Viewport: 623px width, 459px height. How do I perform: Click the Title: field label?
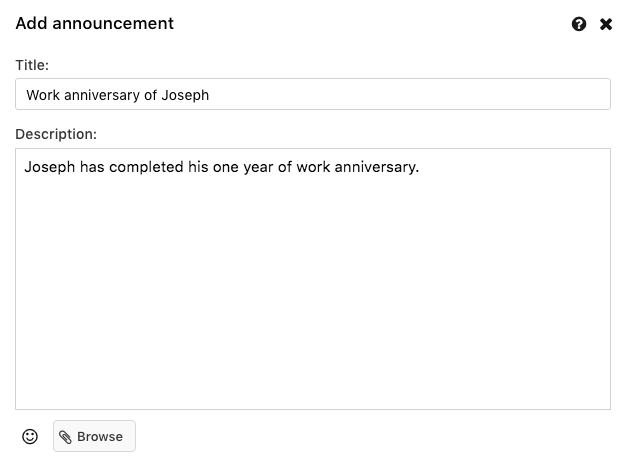[32, 65]
